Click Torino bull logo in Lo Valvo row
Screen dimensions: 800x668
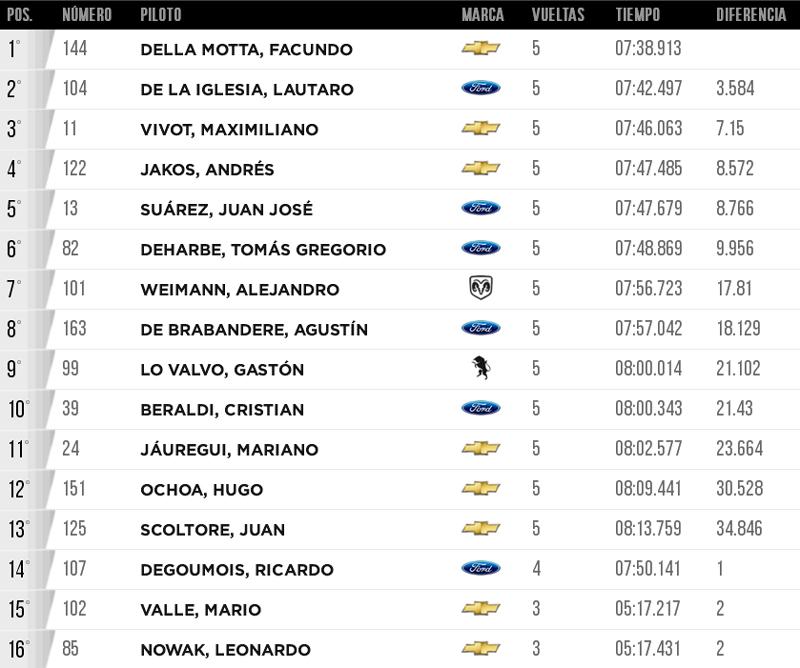(x=481, y=368)
